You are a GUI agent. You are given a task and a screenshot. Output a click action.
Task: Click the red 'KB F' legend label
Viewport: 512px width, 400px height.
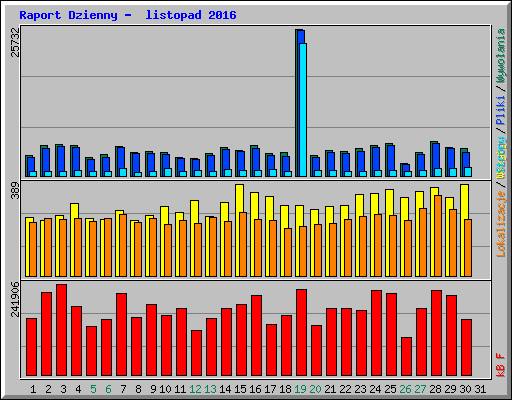[501, 365]
